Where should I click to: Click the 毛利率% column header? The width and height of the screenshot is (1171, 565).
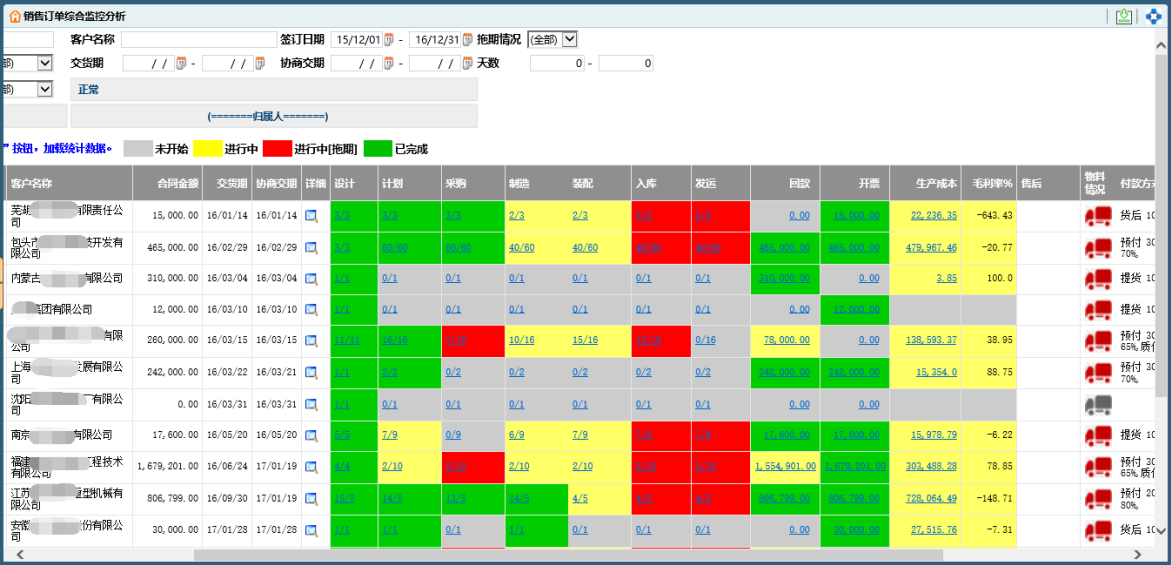coord(989,184)
